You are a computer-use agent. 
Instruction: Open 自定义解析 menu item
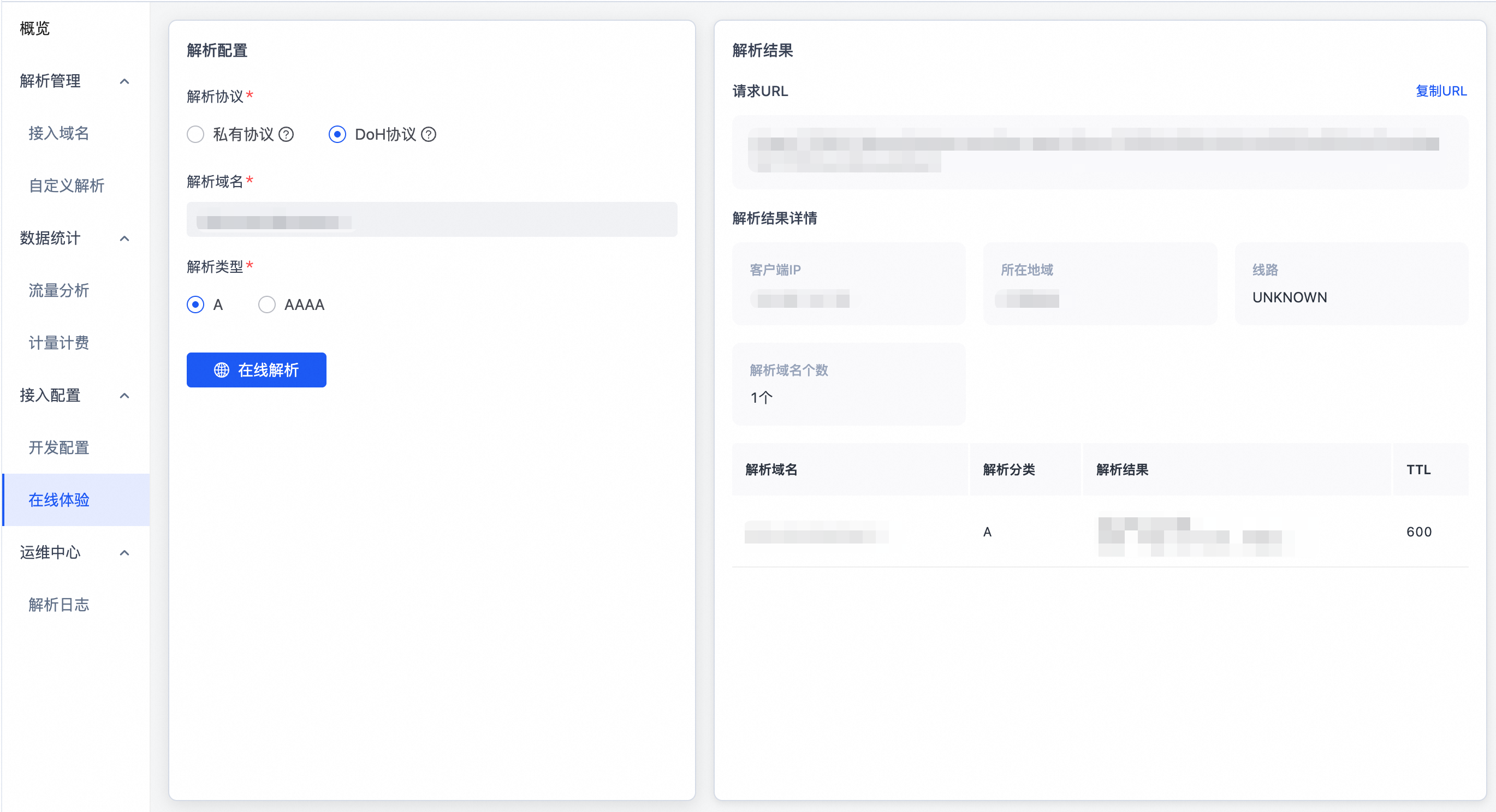coord(66,186)
